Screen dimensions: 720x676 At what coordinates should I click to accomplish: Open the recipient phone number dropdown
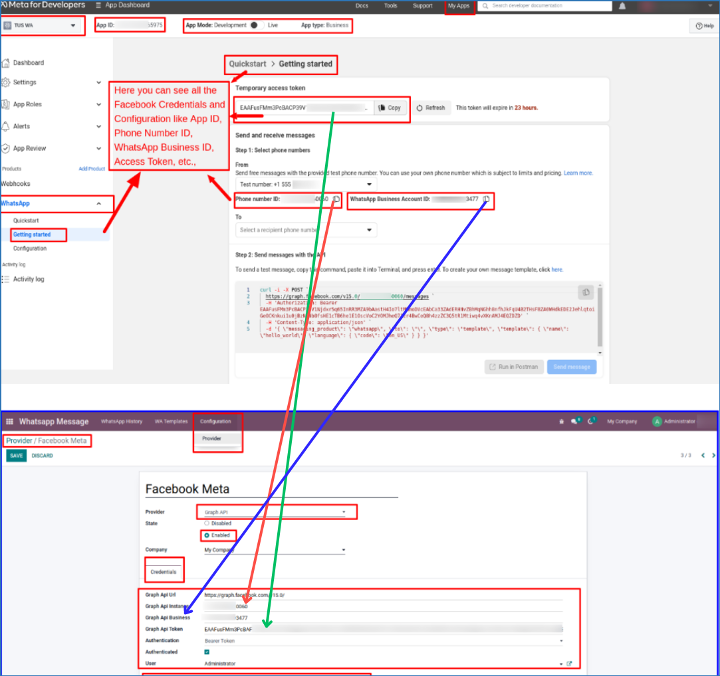[306, 230]
